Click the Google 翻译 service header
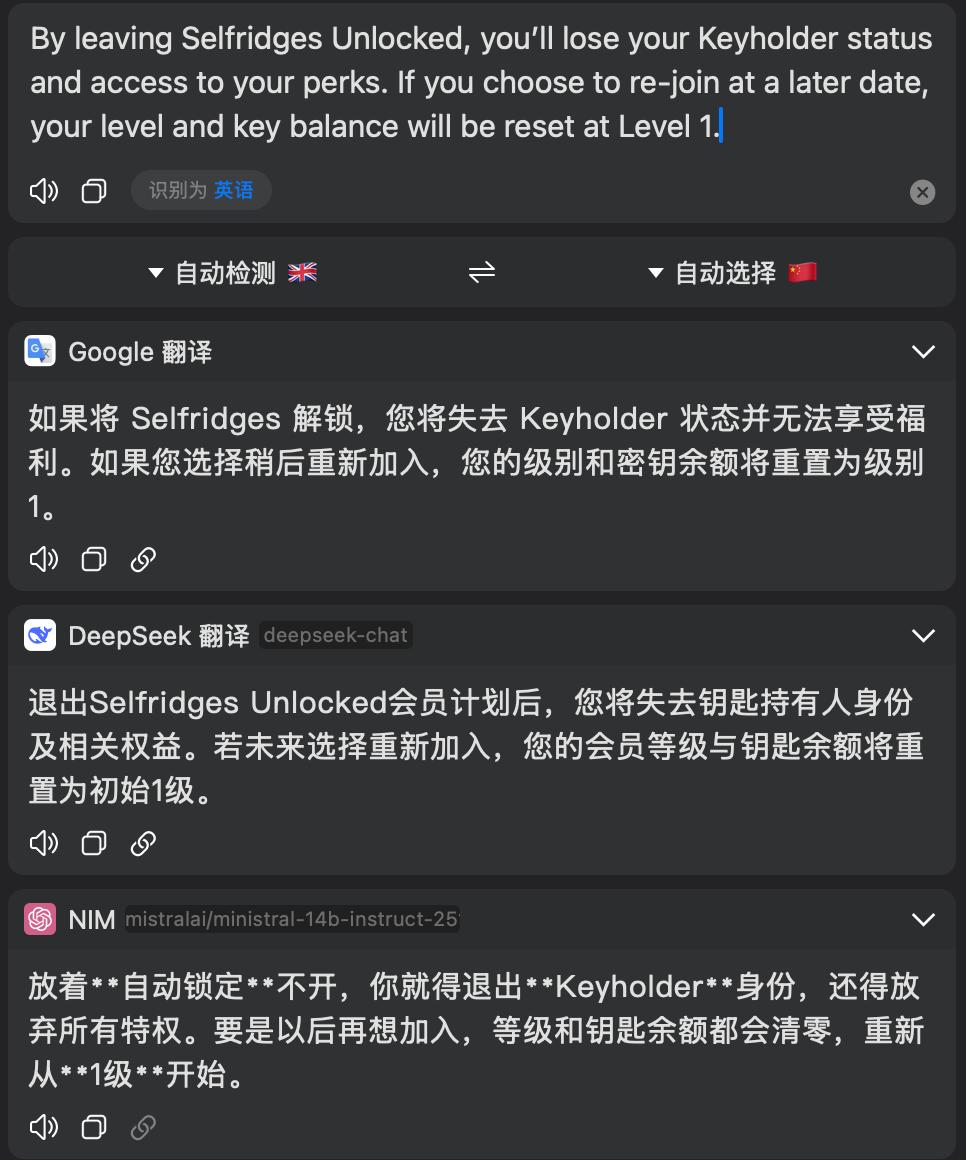 click(140, 352)
